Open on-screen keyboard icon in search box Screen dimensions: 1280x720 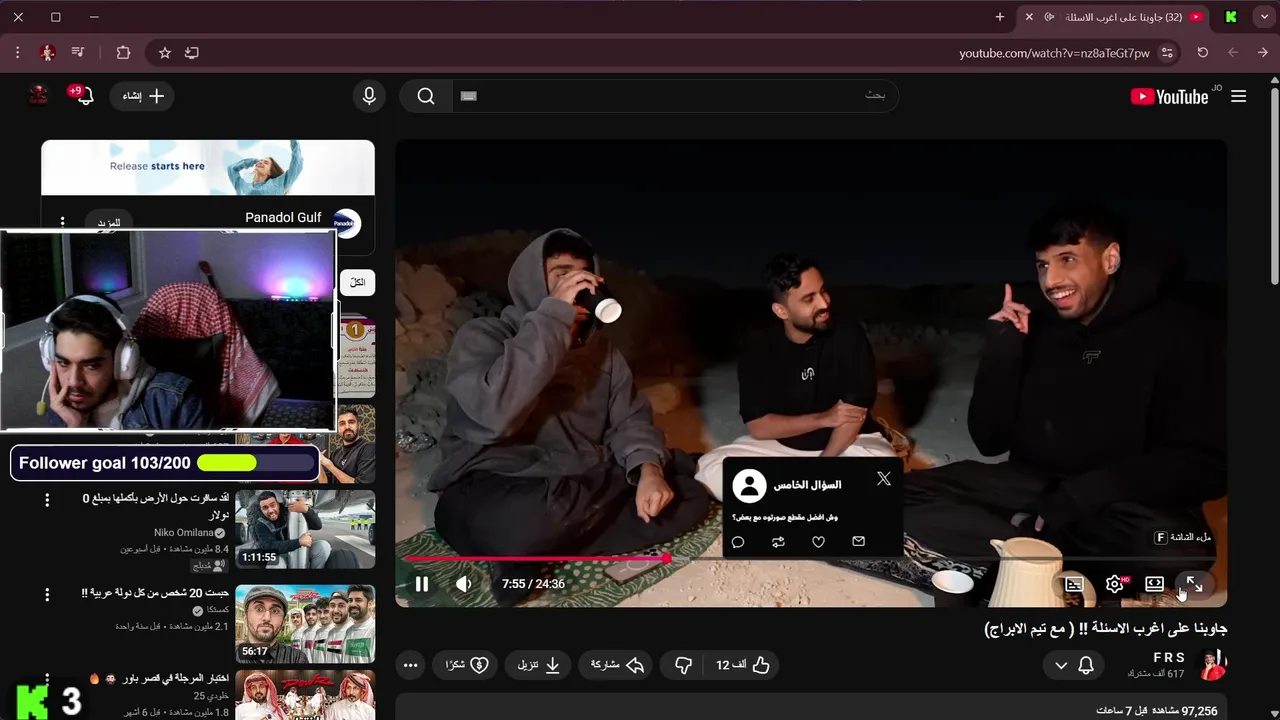469,96
